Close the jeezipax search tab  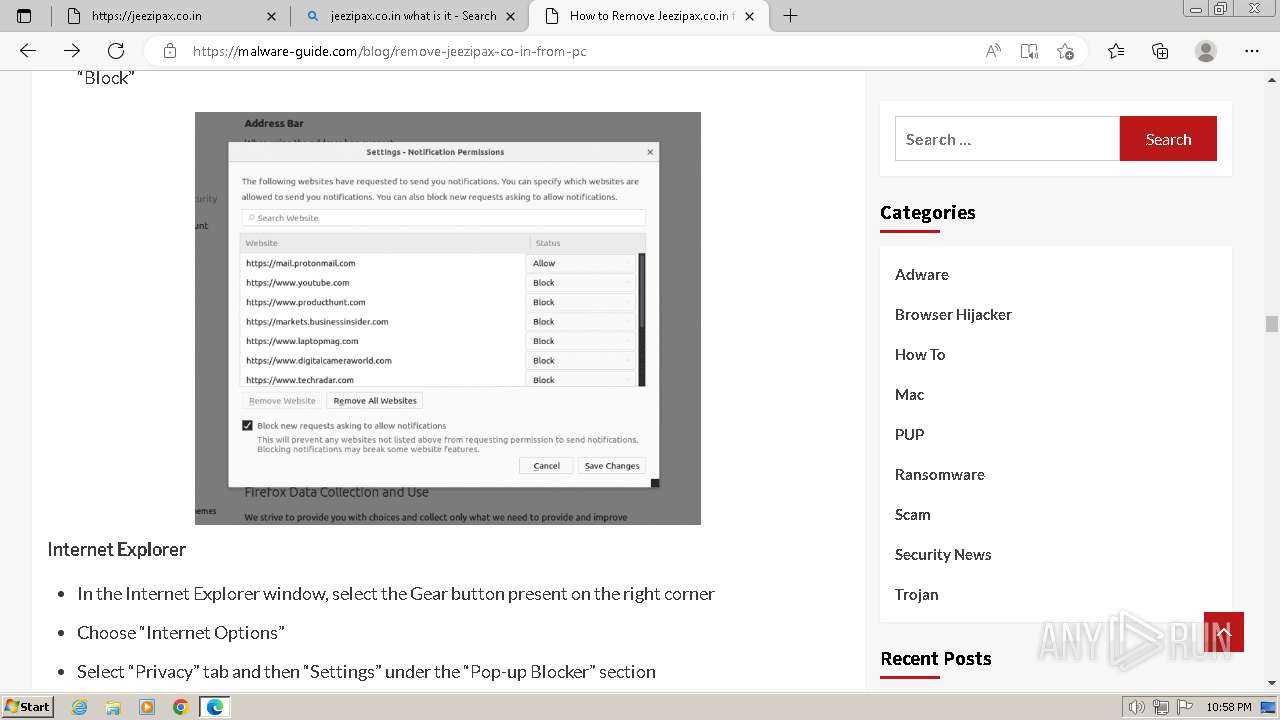click(x=511, y=16)
